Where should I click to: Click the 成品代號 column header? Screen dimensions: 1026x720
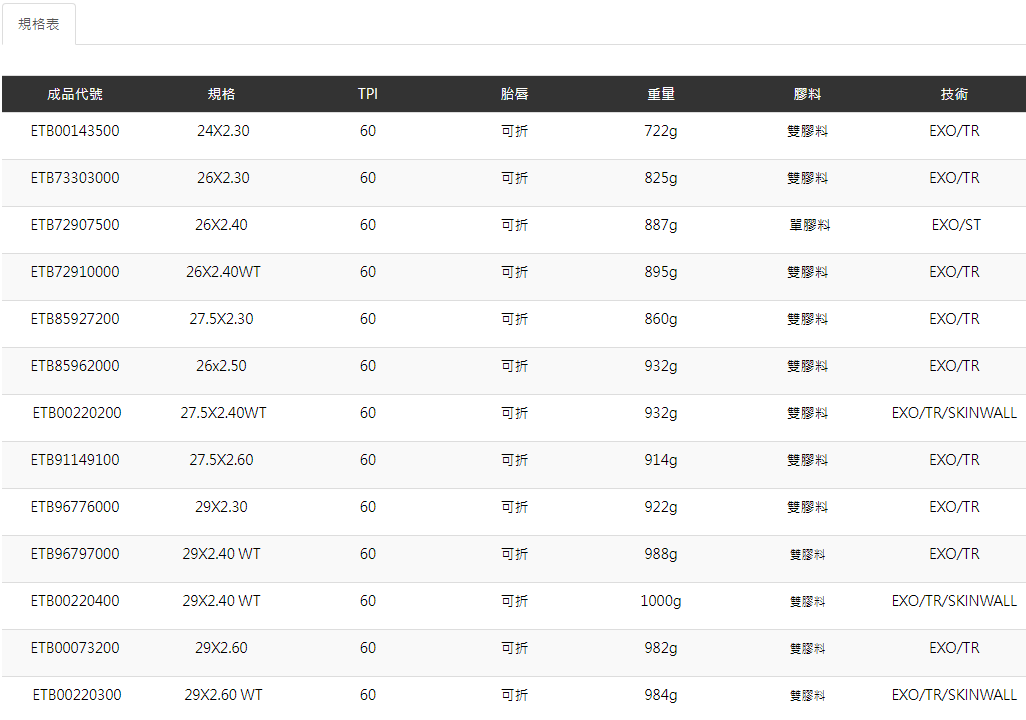[75, 94]
